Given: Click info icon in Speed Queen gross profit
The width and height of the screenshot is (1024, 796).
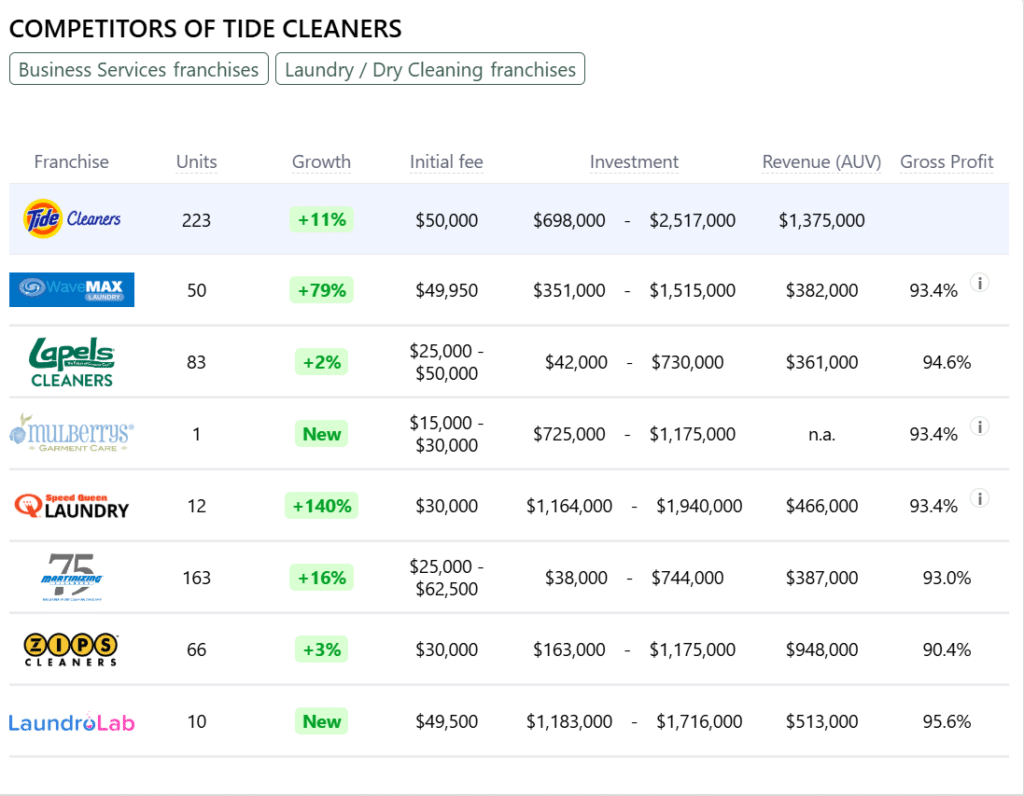Looking at the screenshot, I should (x=979, y=498).
